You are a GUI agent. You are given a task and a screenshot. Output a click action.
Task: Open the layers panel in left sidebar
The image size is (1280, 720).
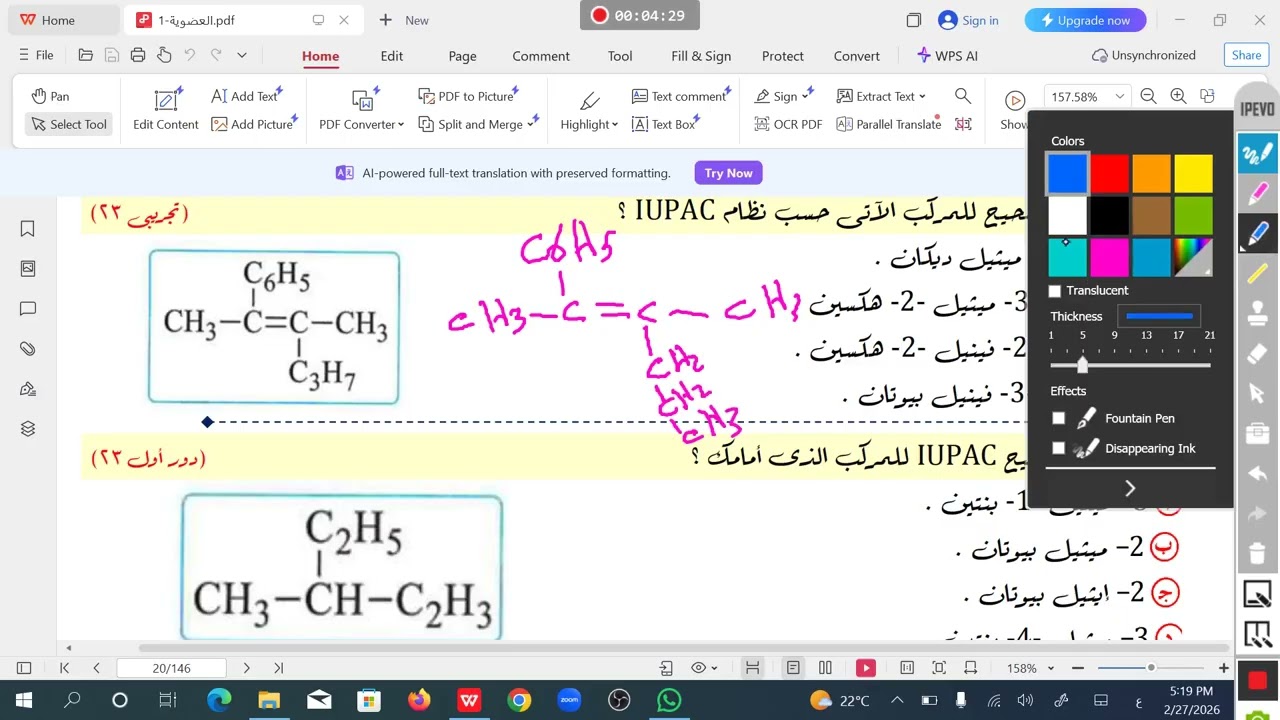click(x=28, y=429)
